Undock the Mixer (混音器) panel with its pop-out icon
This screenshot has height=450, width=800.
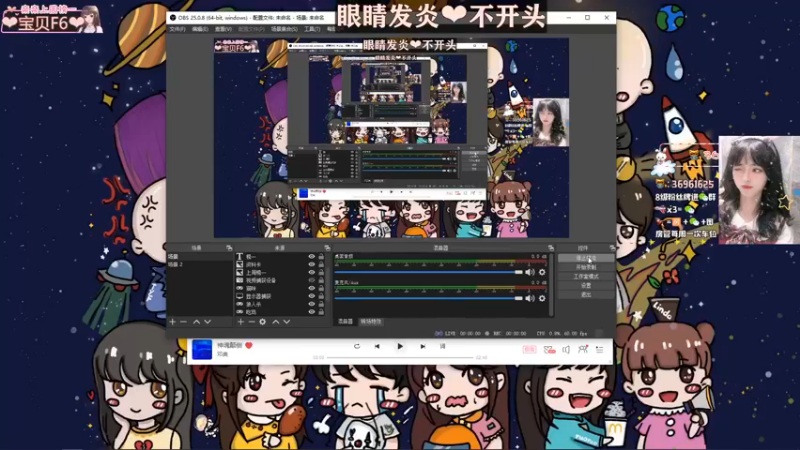(x=551, y=248)
